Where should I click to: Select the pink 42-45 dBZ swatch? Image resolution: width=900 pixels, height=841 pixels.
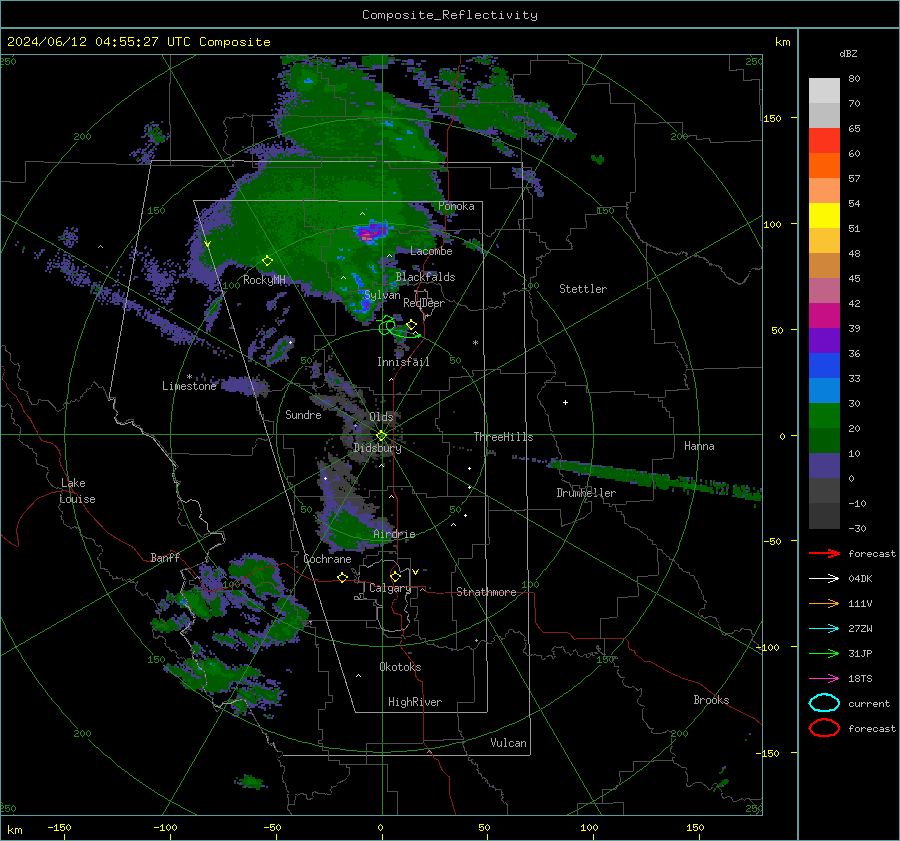824,291
